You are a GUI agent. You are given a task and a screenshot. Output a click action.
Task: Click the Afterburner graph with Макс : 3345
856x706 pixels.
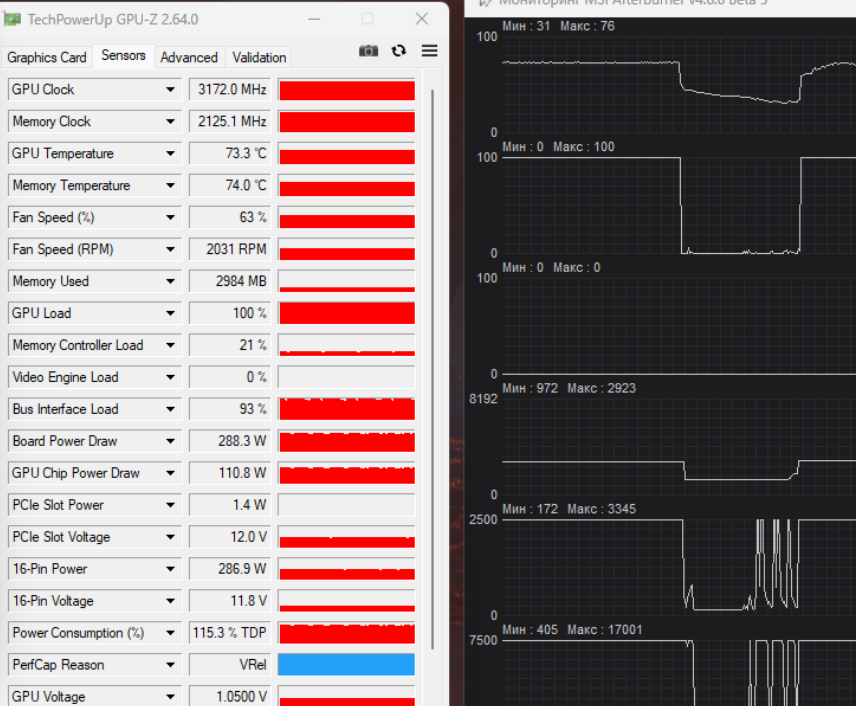click(x=679, y=567)
